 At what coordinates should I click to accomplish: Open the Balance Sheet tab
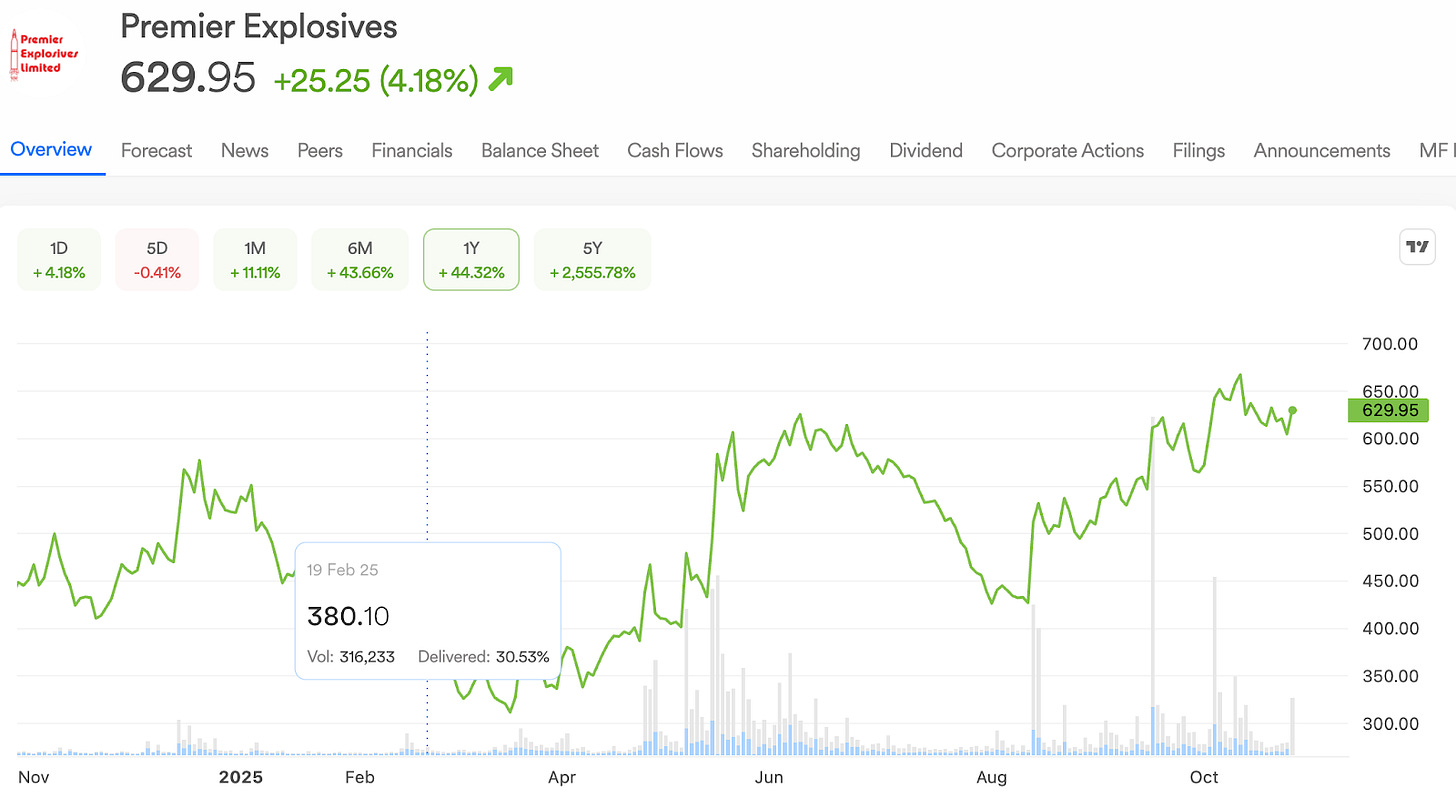coord(540,151)
